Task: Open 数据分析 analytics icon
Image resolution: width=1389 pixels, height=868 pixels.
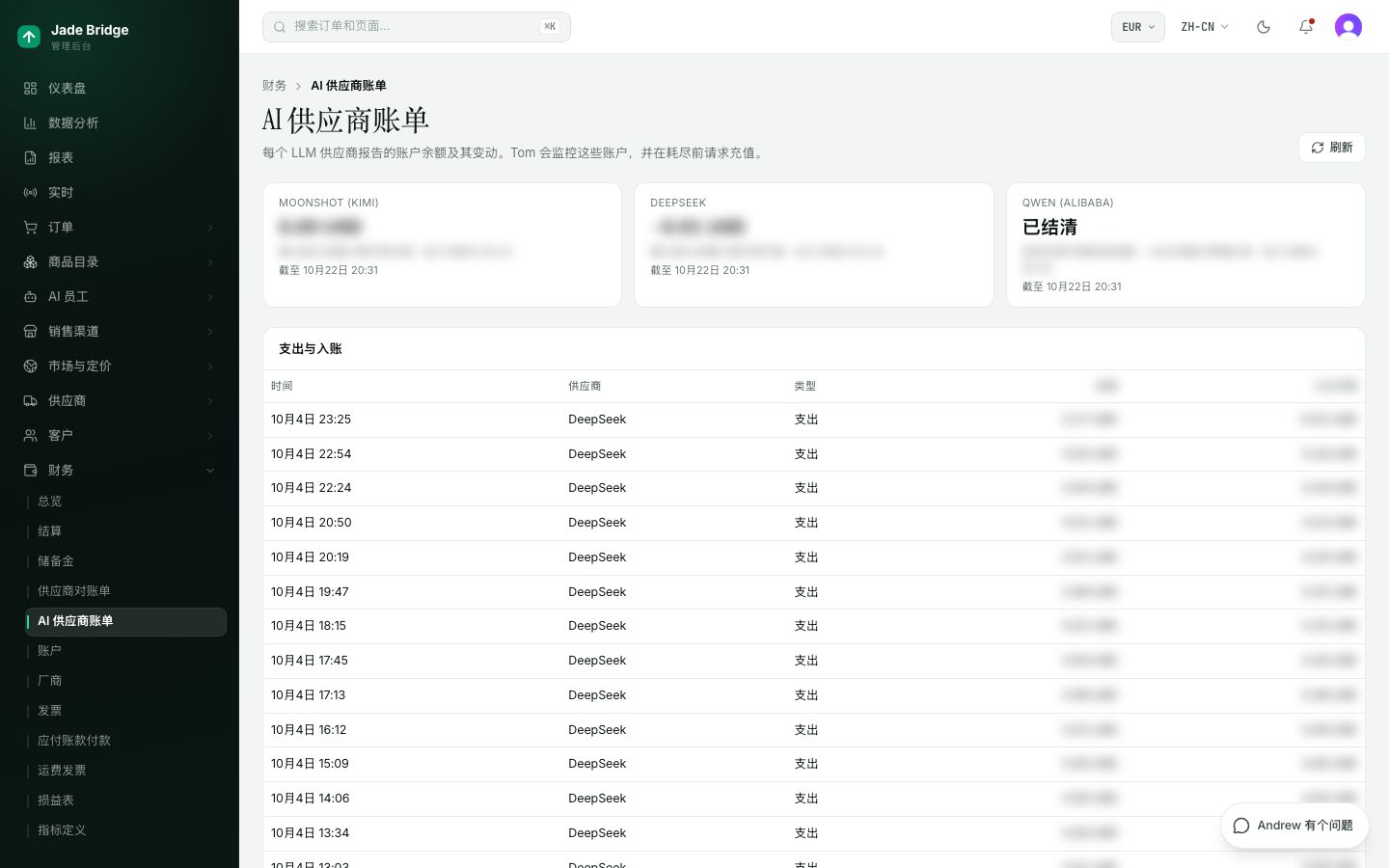Action: (x=30, y=122)
